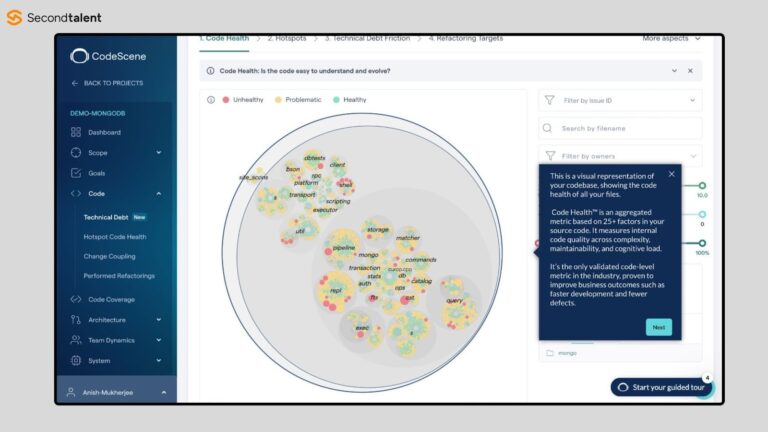Open the Filter by issue ID dropdown

point(620,100)
